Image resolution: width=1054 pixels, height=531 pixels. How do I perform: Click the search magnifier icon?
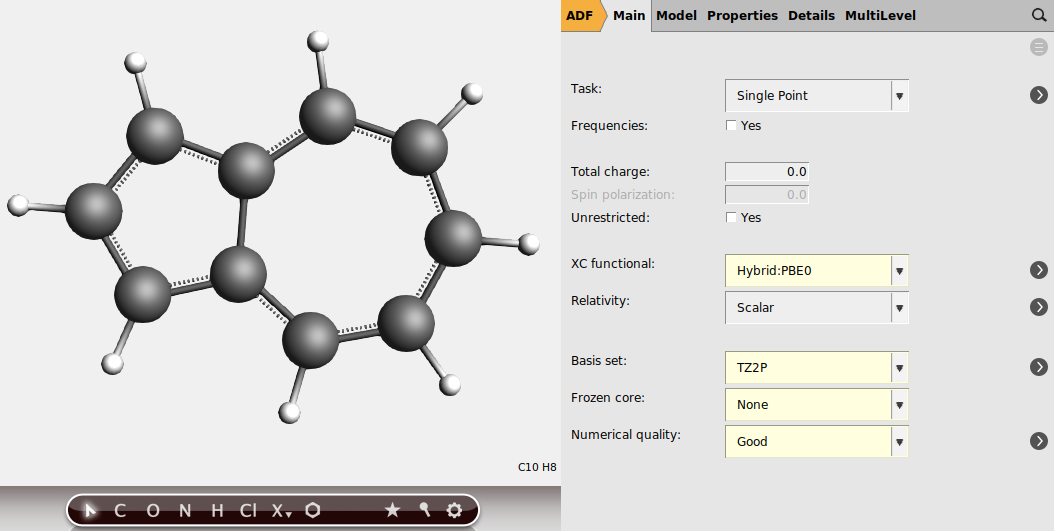1038,16
